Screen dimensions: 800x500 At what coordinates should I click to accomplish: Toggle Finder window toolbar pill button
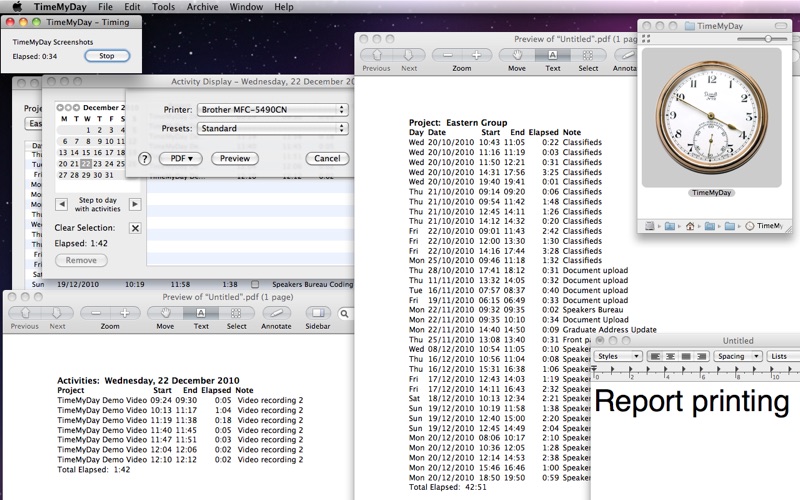click(x=781, y=26)
